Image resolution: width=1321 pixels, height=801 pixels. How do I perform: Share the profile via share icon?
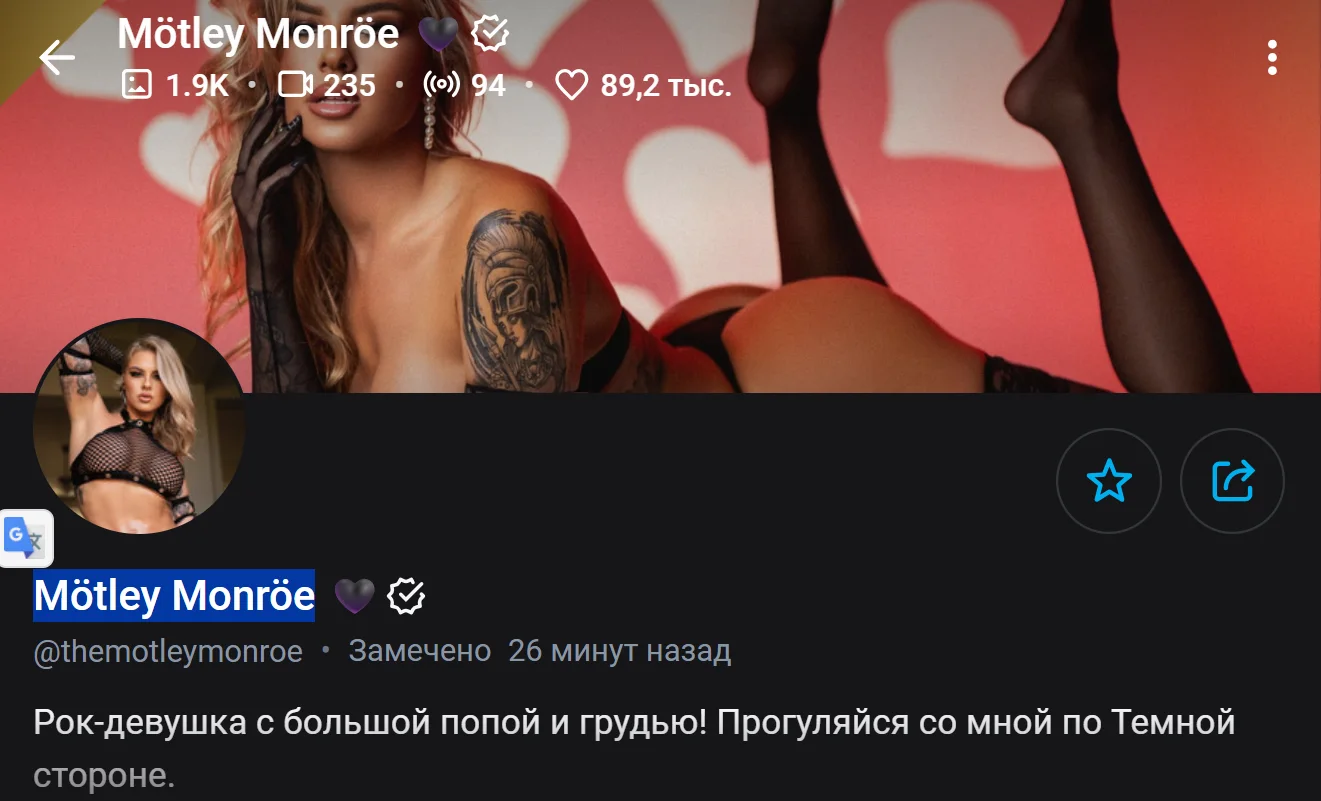[x=1232, y=481]
